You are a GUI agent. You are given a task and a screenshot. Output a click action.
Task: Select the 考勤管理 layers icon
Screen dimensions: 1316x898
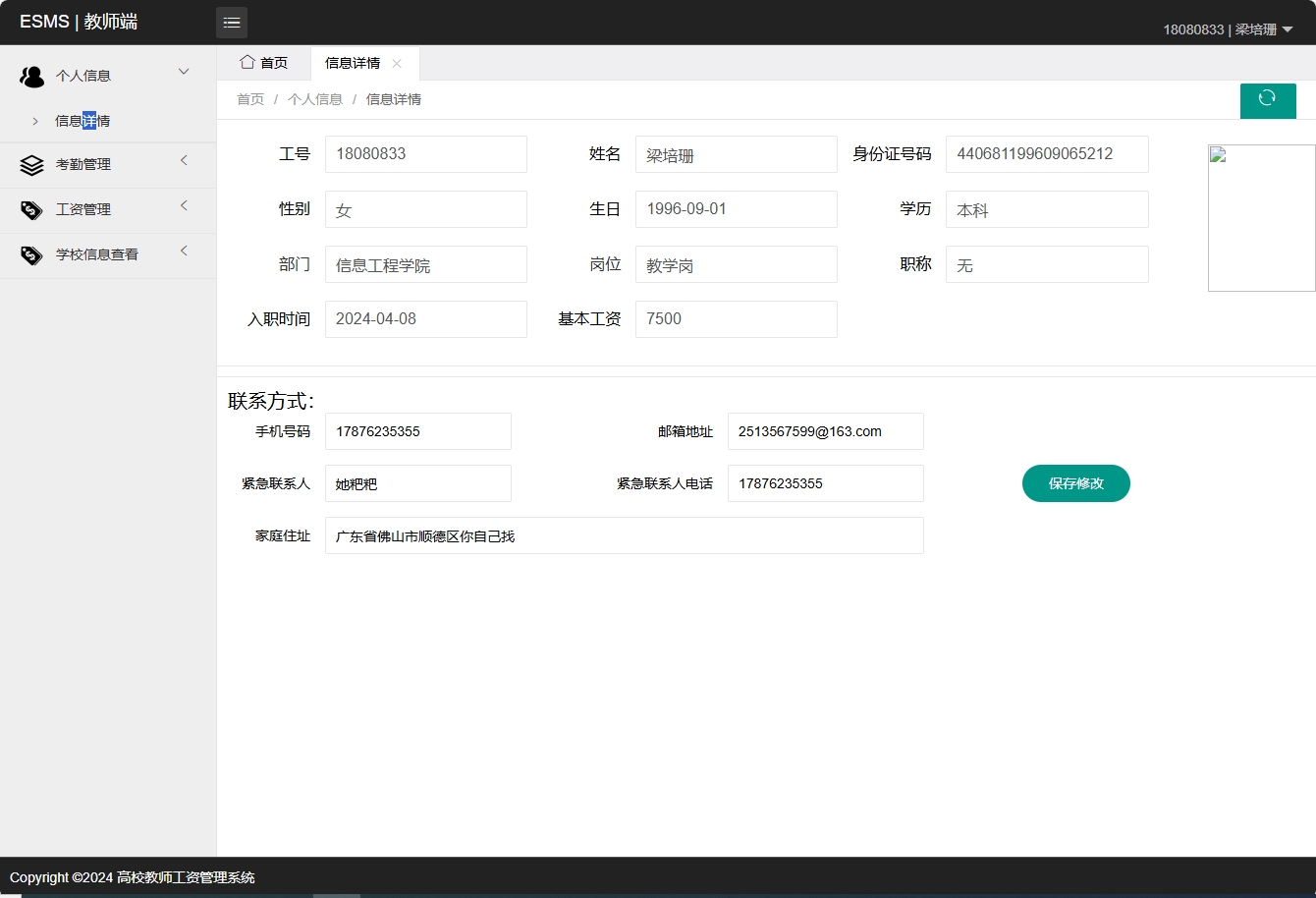[31, 164]
